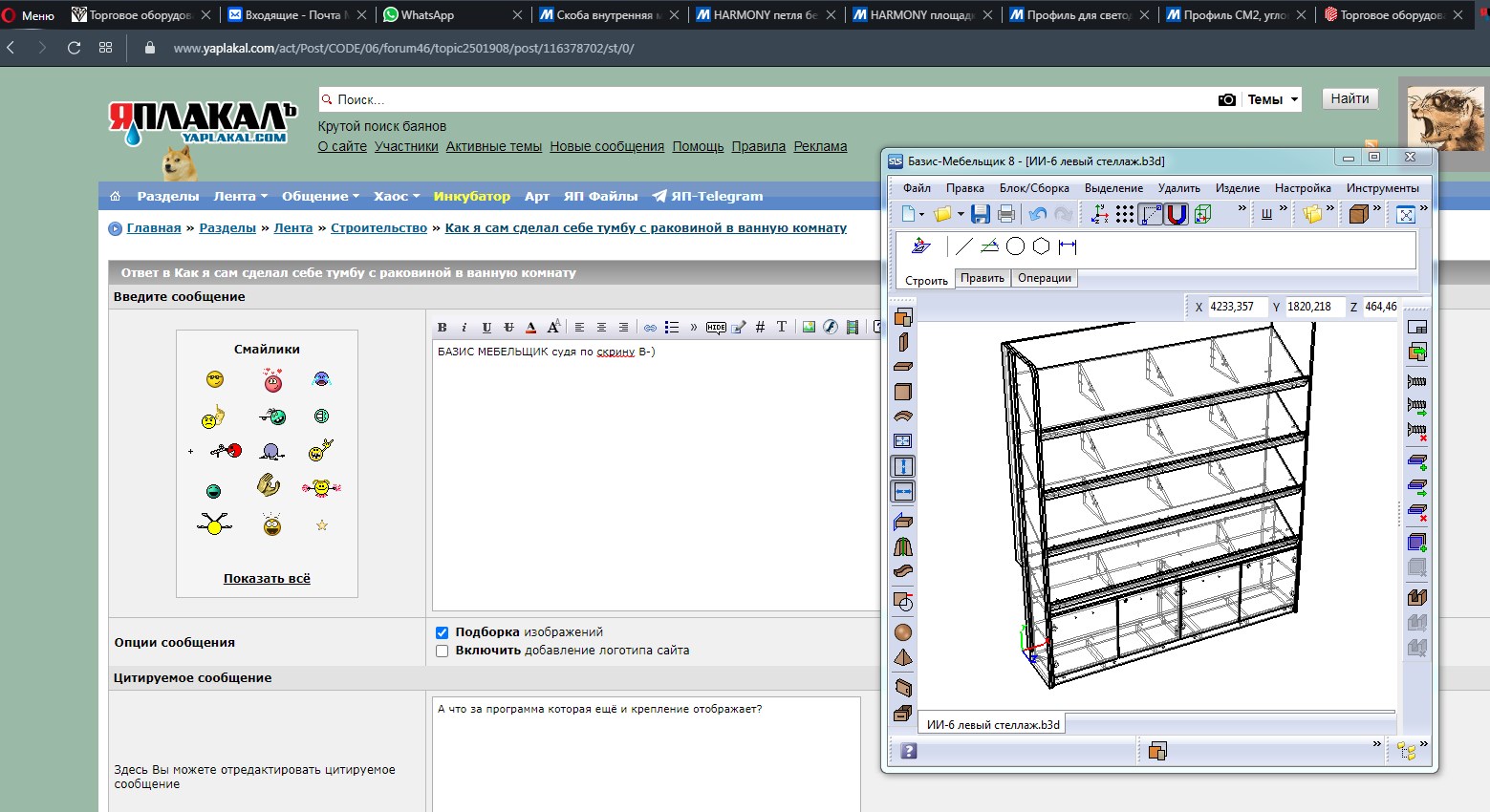Click the Найти search button
Screen dimensions: 1490x812
(1350, 98)
